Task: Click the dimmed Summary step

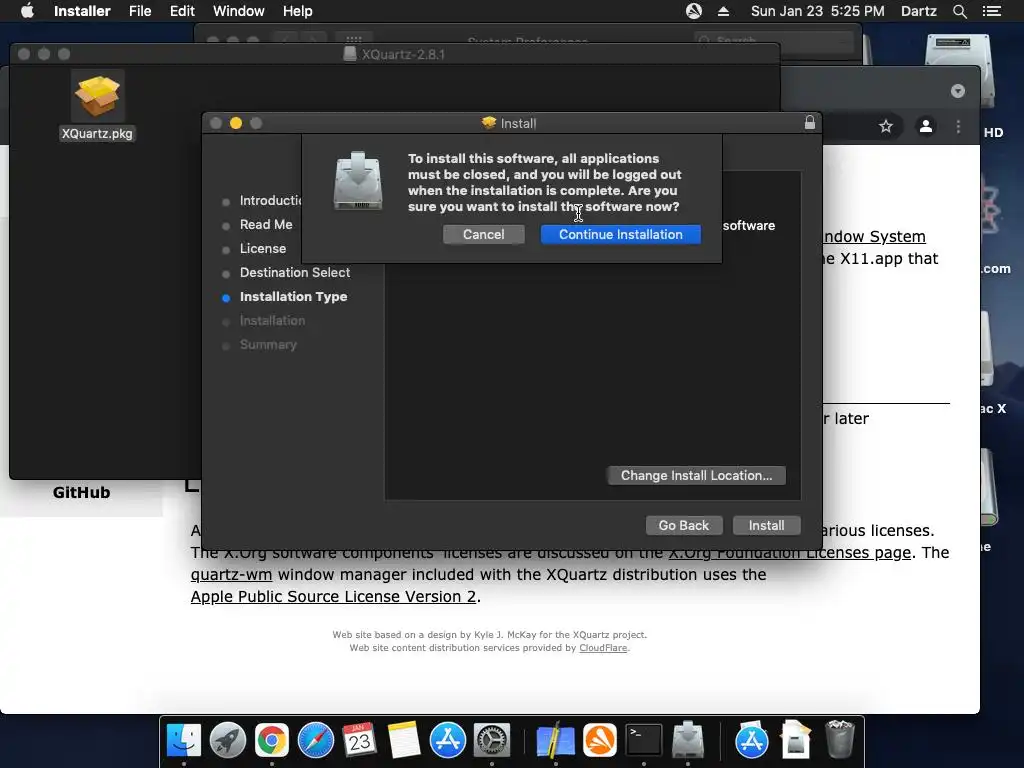Action: click(x=268, y=345)
